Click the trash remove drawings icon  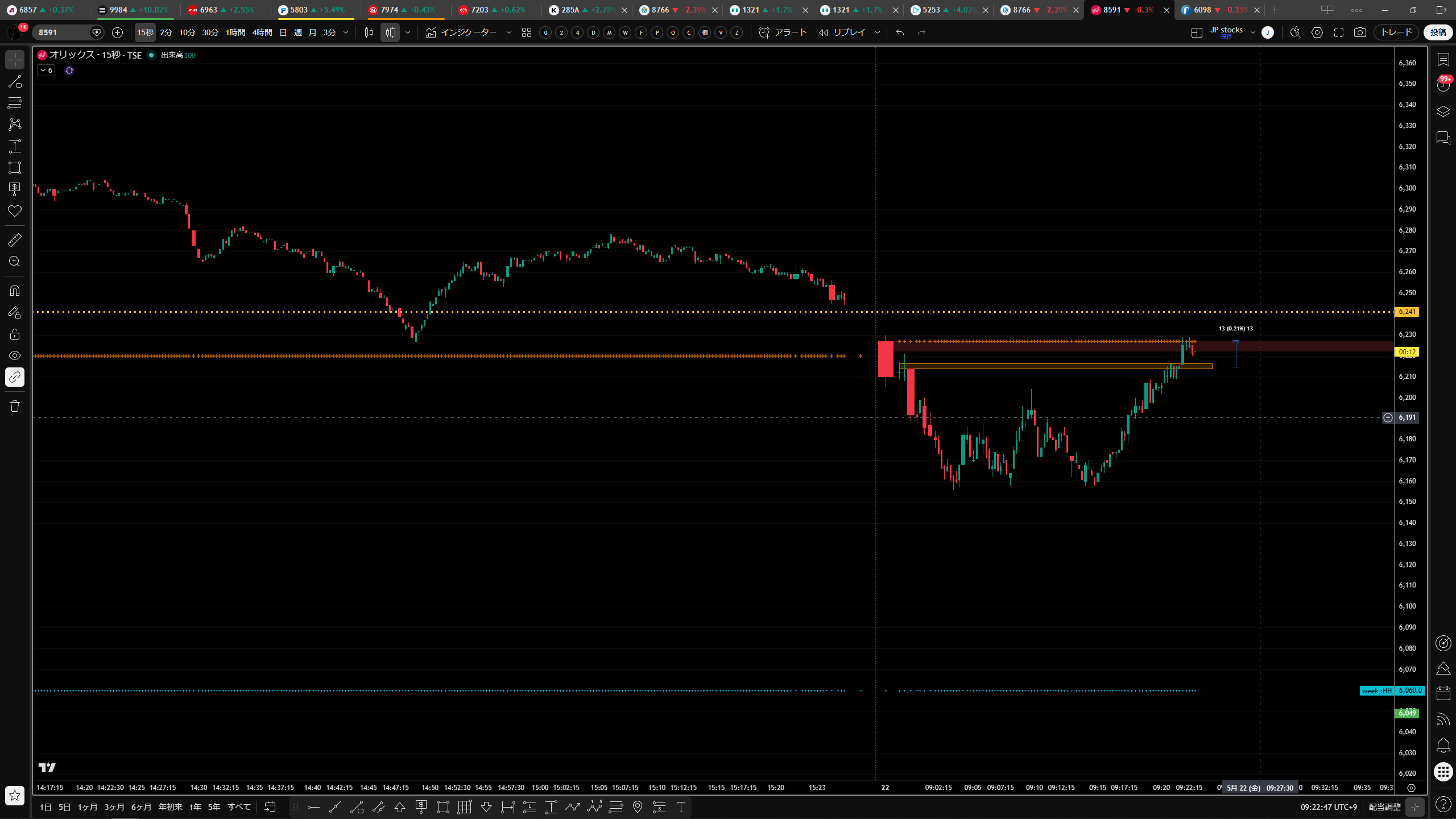tap(15, 406)
